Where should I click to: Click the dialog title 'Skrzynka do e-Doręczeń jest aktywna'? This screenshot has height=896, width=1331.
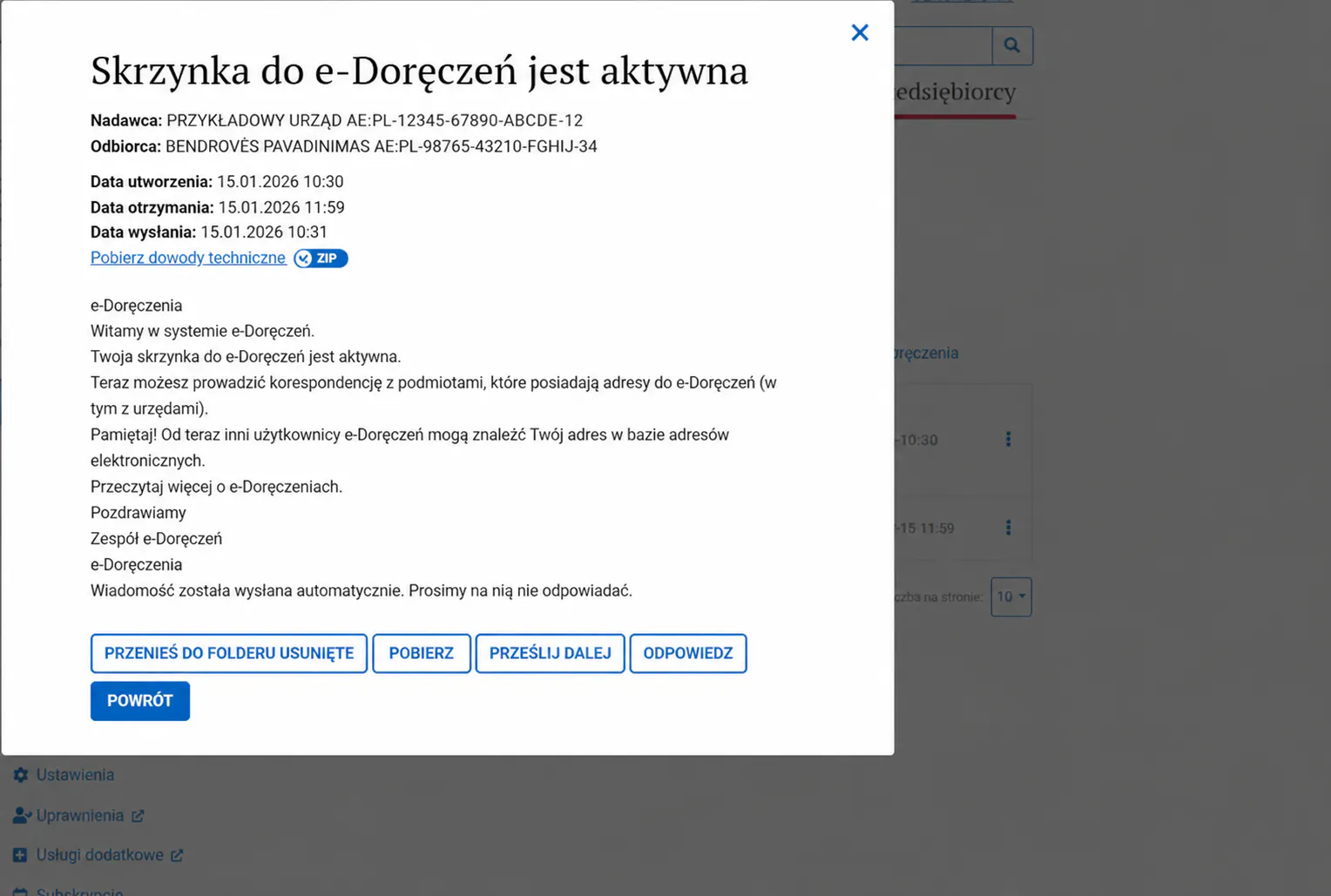(x=419, y=71)
